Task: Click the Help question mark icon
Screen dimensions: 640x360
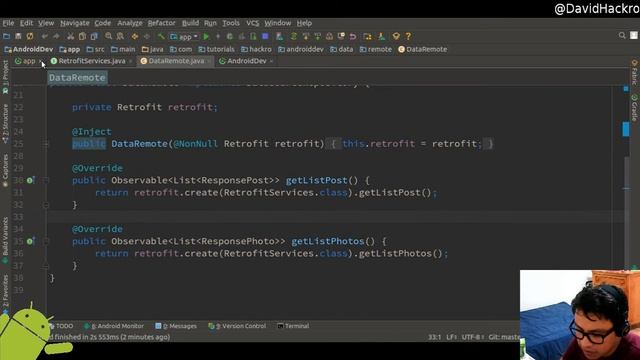Action: click(408, 36)
